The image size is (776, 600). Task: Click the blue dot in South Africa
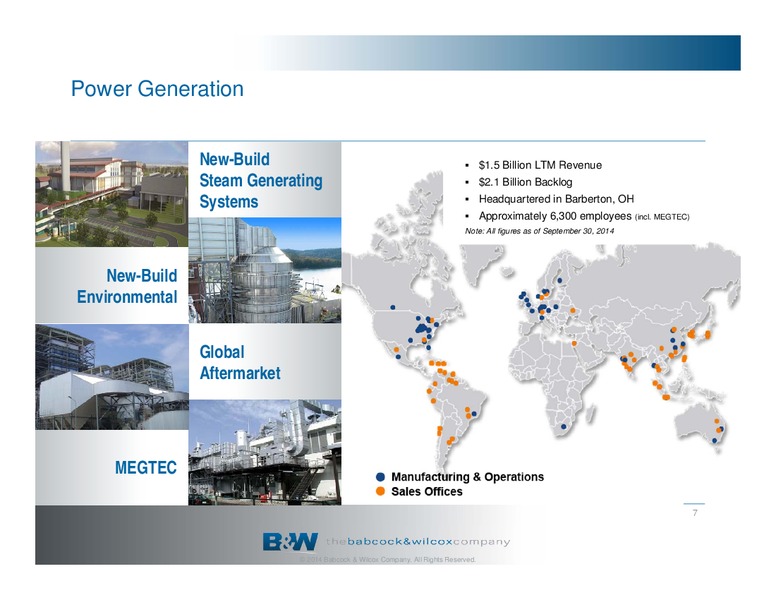click(563, 426)
